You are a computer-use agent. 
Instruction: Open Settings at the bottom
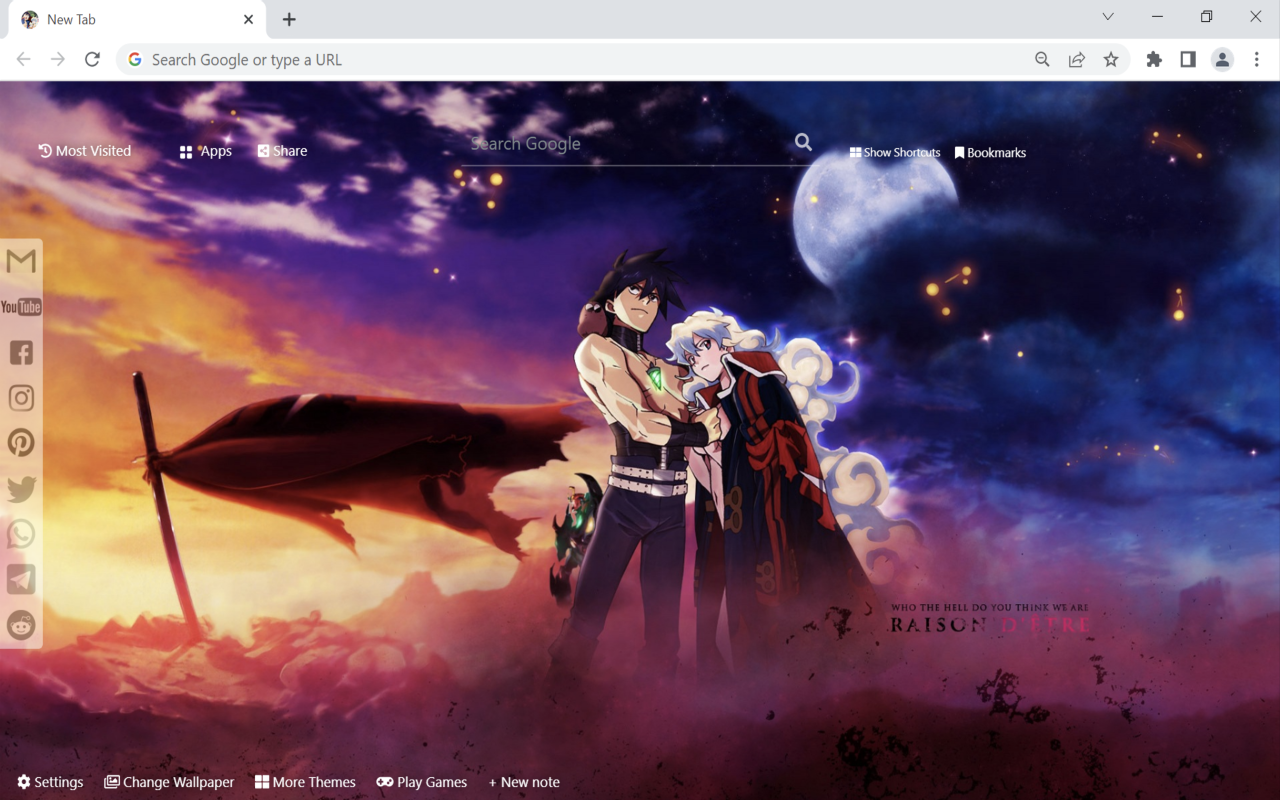(50, 782)
